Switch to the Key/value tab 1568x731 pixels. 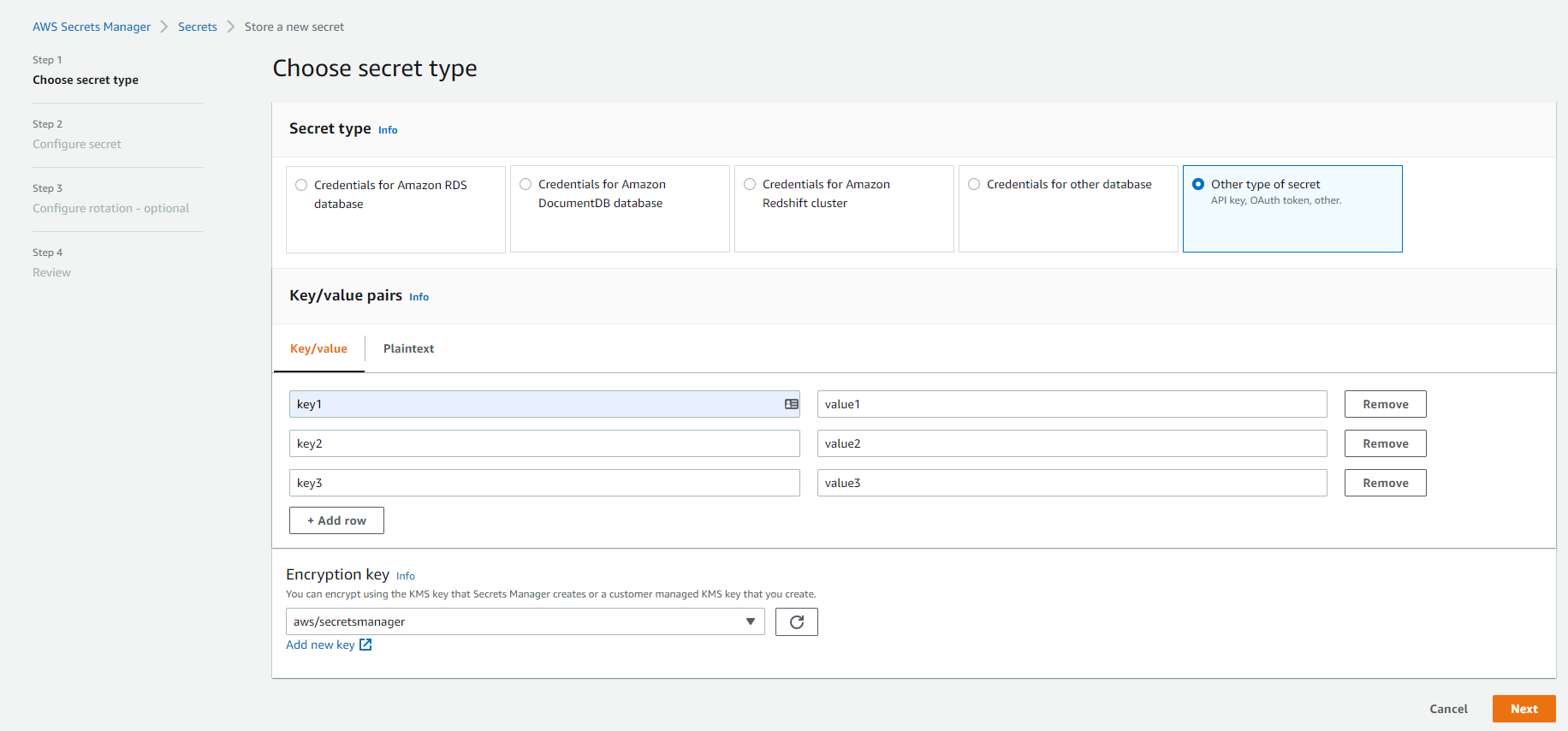pos(318,349)
